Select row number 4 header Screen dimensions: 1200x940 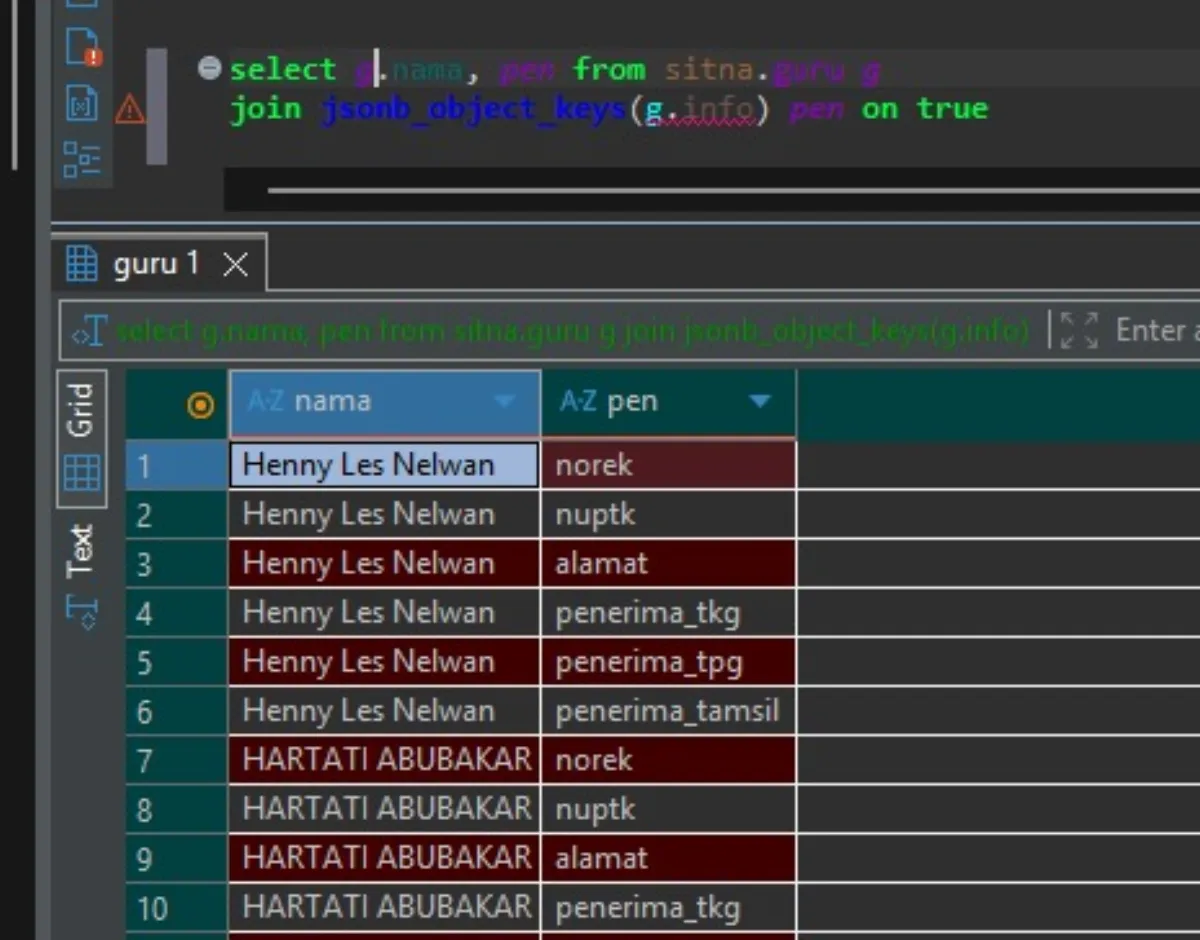click(177, 612)
